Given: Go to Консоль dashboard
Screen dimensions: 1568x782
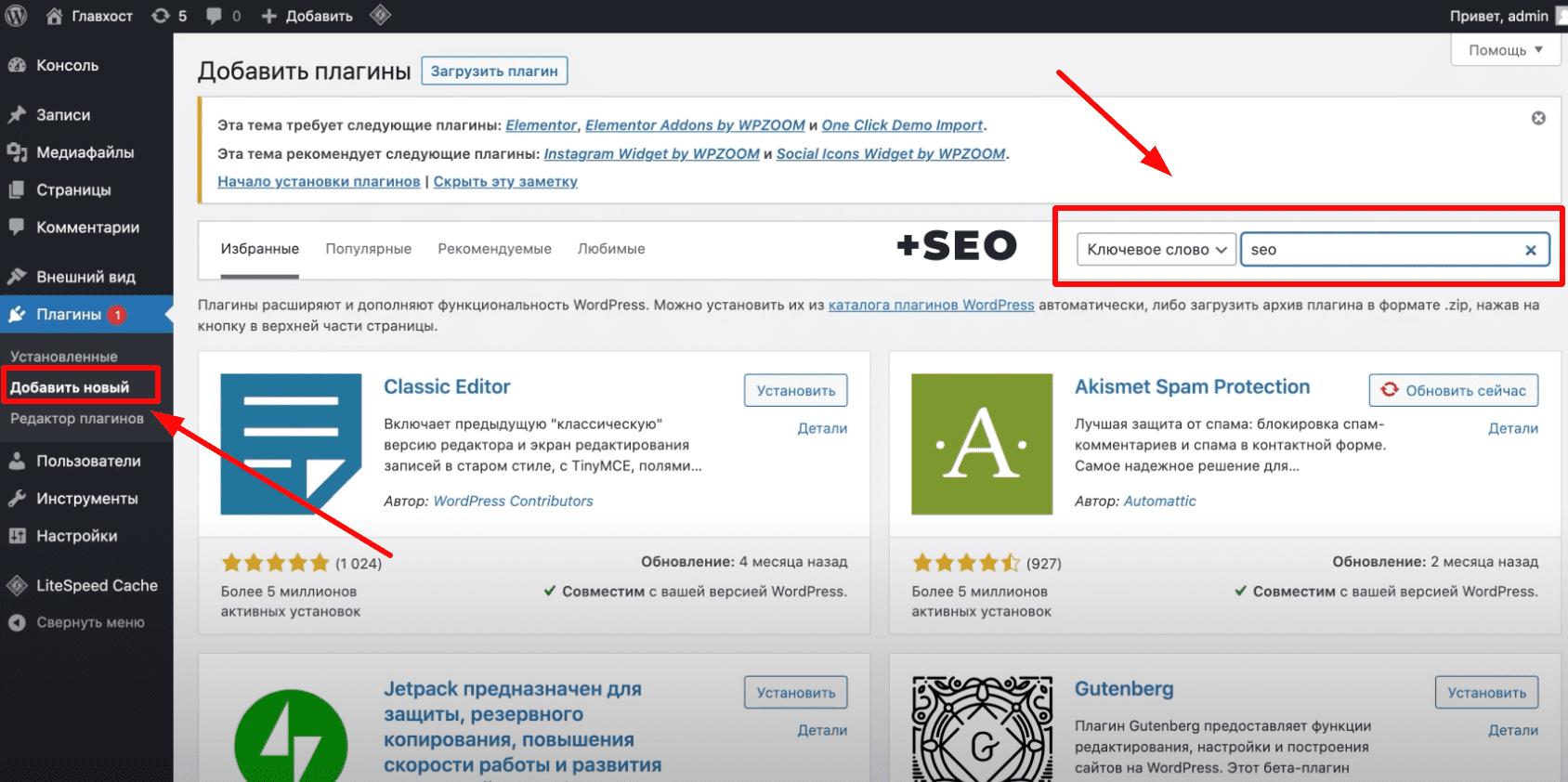Looking at the screenshot, I should [x=67, y=66].
